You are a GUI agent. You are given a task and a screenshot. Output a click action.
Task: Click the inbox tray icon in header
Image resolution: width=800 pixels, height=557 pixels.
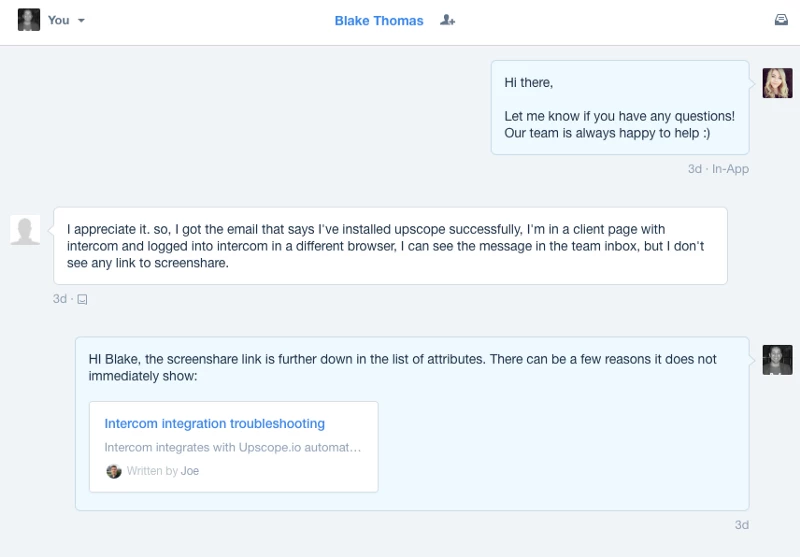tap(781, 20)
